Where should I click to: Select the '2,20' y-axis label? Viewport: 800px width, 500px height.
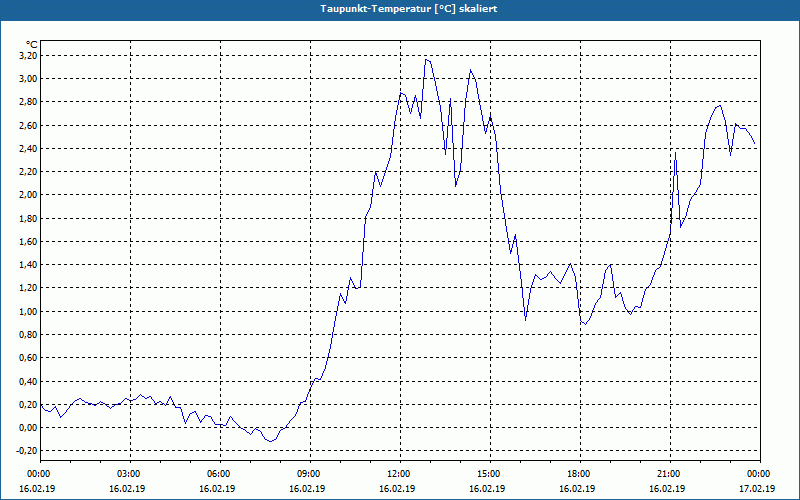28,171
